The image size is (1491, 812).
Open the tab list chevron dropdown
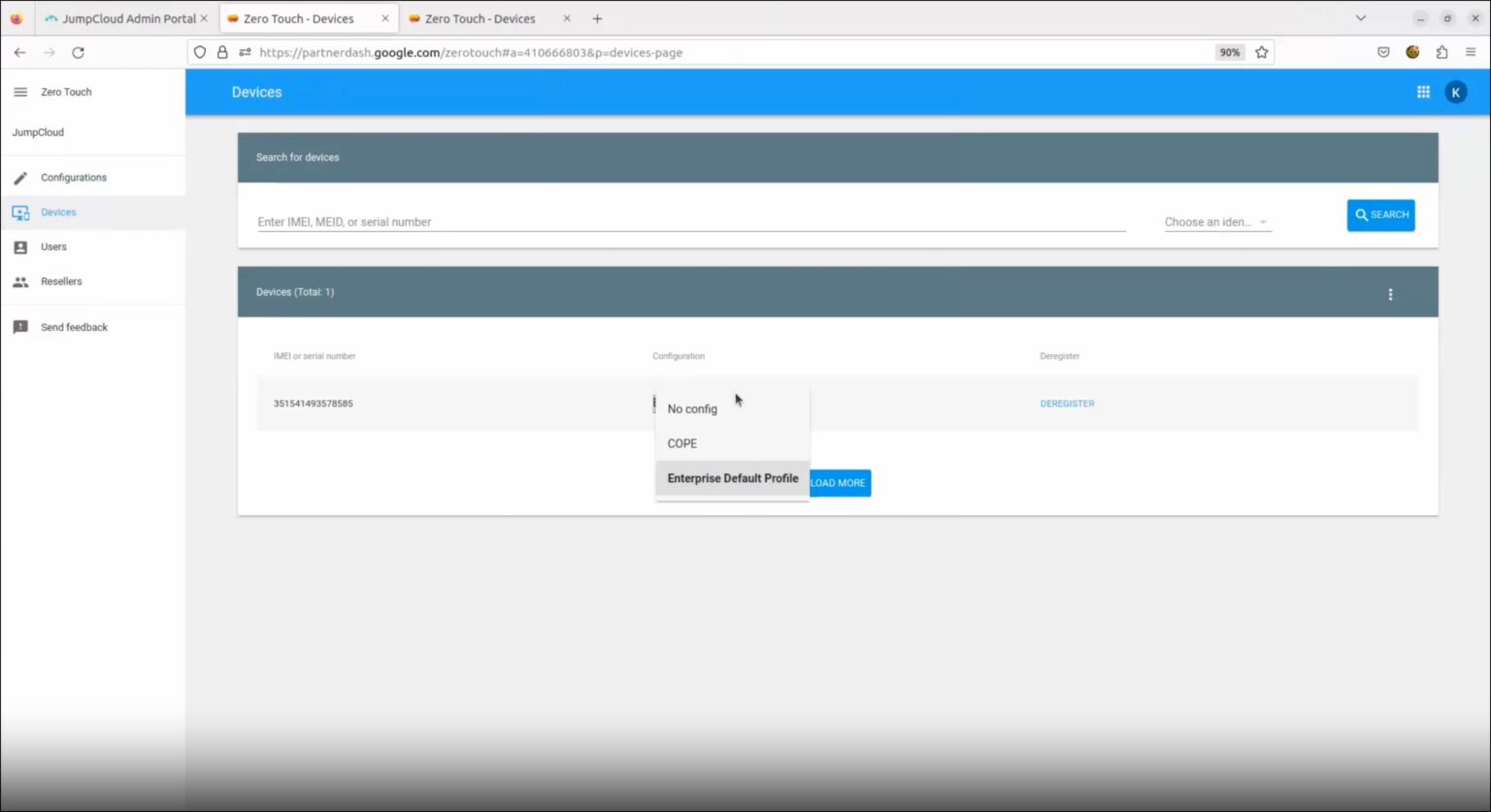click(x=1361, y=17)
